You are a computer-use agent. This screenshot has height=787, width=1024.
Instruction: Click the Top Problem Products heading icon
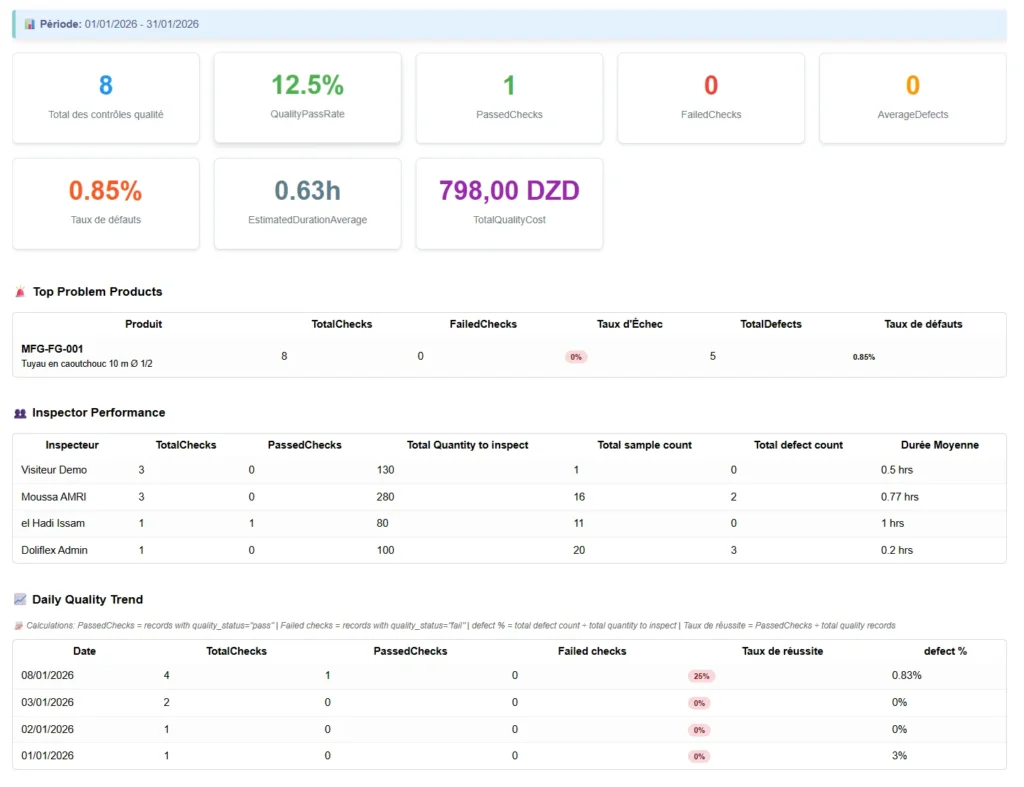click(x=20, y=292)
